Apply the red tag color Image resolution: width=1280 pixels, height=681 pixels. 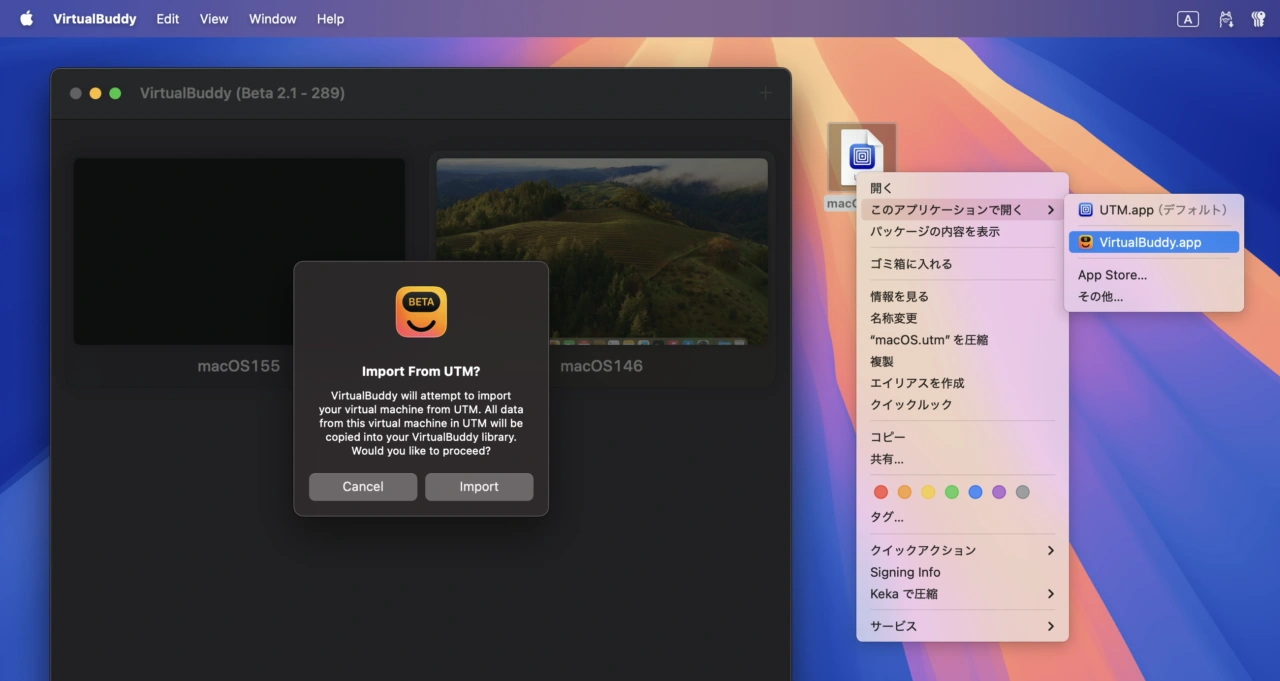click(x=881, y=492)
